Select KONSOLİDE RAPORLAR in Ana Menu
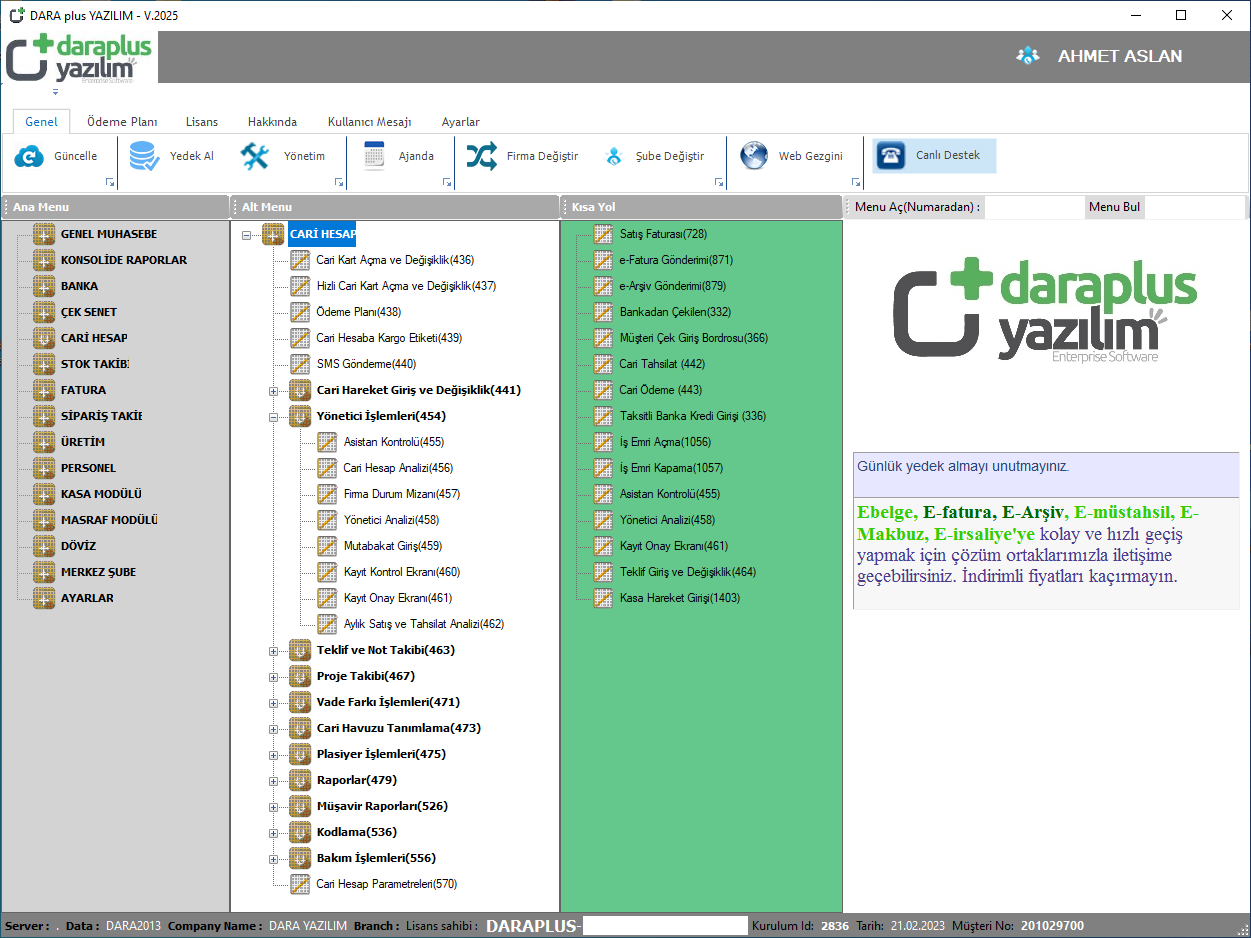Viewport: 1251px width, 938px height. [124, 260]
